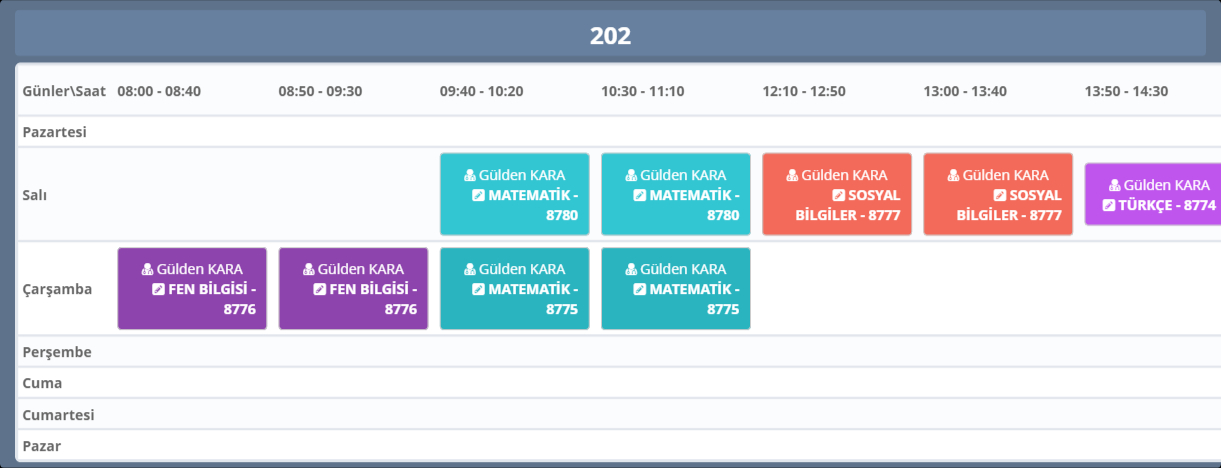This screenshot has height=468, width=1221.
Task: Select the Perşembe row label
Action: point(57,352)
